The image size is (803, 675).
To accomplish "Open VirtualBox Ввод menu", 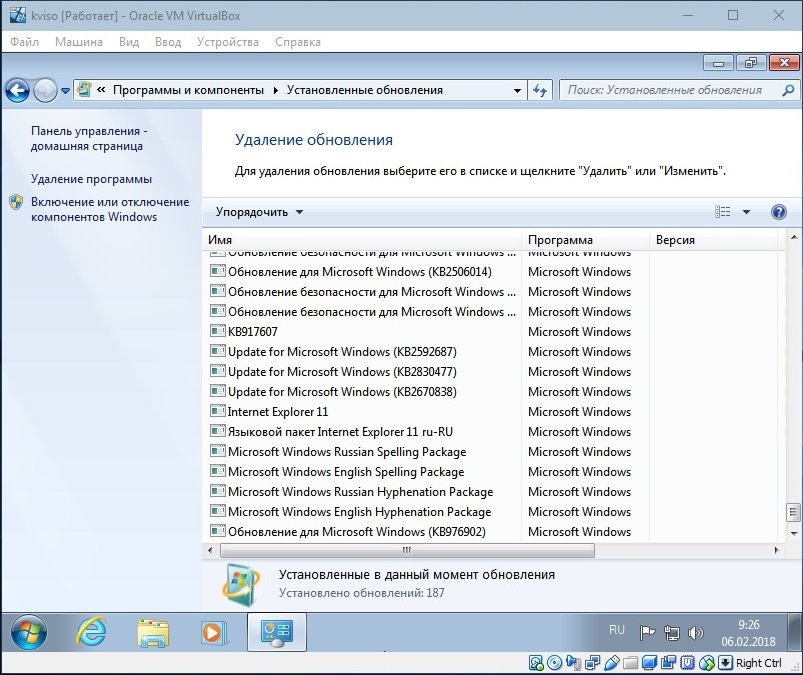I will [168, 42].
